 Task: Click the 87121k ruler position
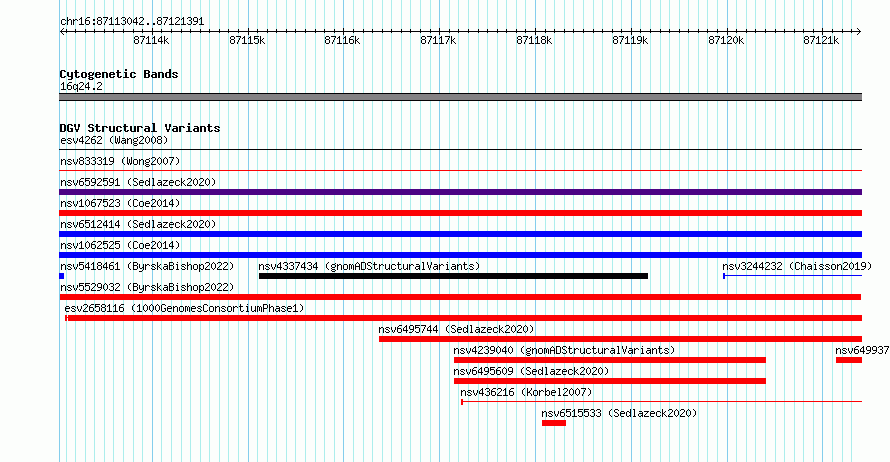pos(821,40)
